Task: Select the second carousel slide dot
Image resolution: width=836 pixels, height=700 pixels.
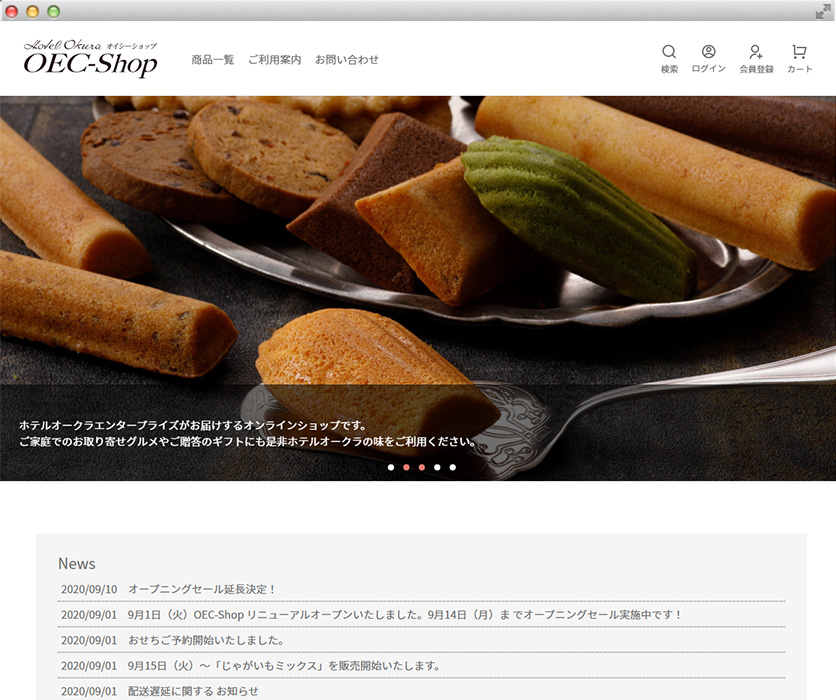Action: click(406, 467)
